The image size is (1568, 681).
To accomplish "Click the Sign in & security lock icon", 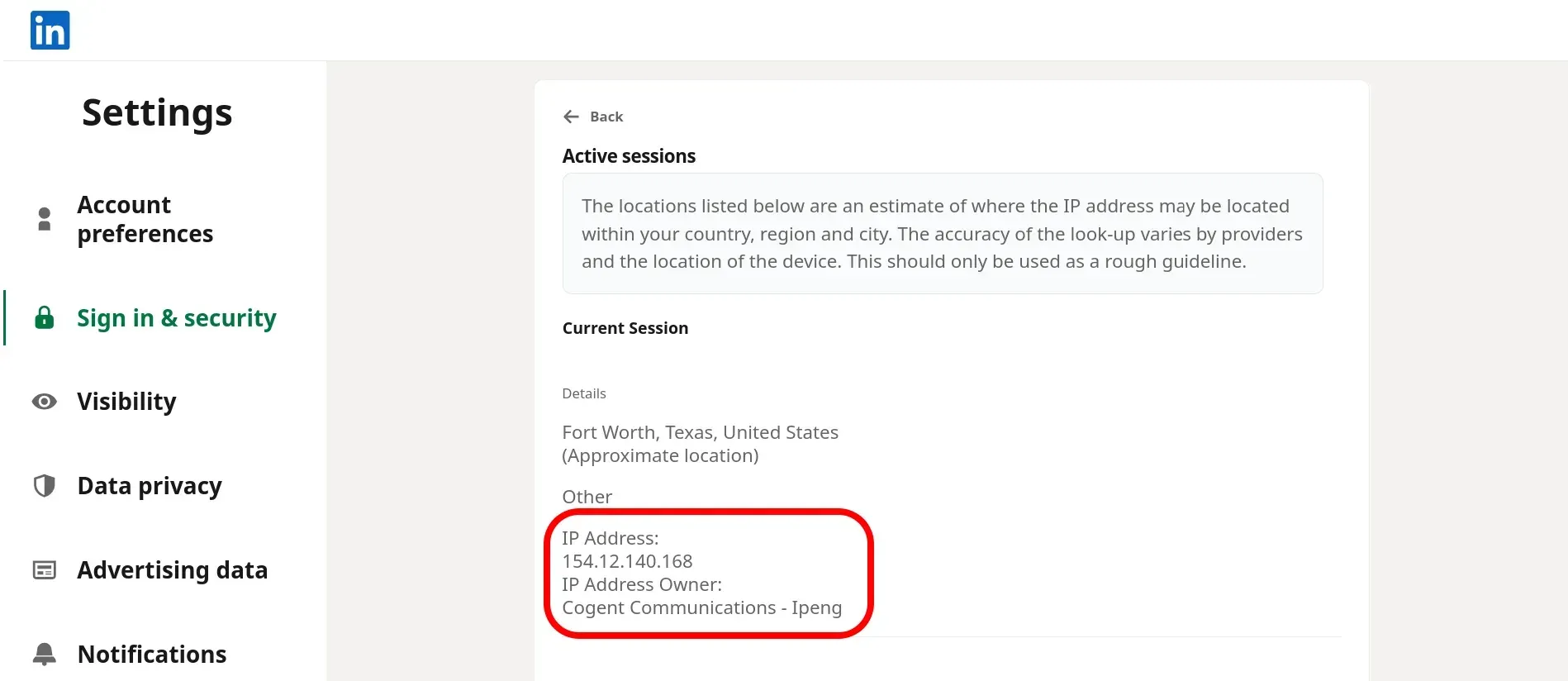I will click(45, 318).
